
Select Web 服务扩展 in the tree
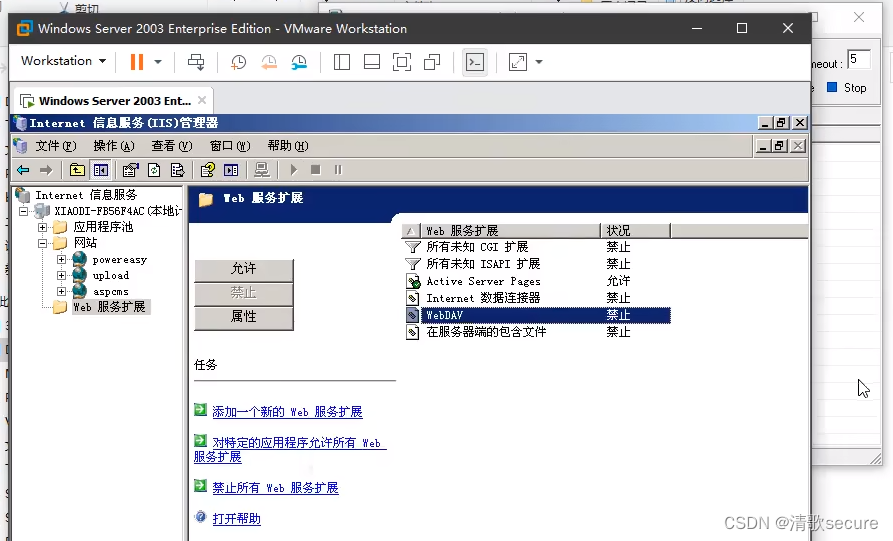(x=109, y=307)
